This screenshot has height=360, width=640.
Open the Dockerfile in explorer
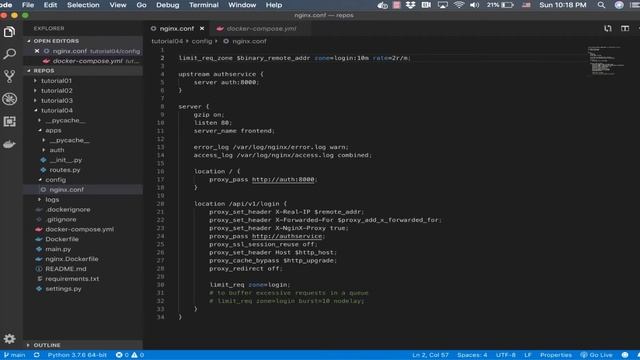click(62, 239)
